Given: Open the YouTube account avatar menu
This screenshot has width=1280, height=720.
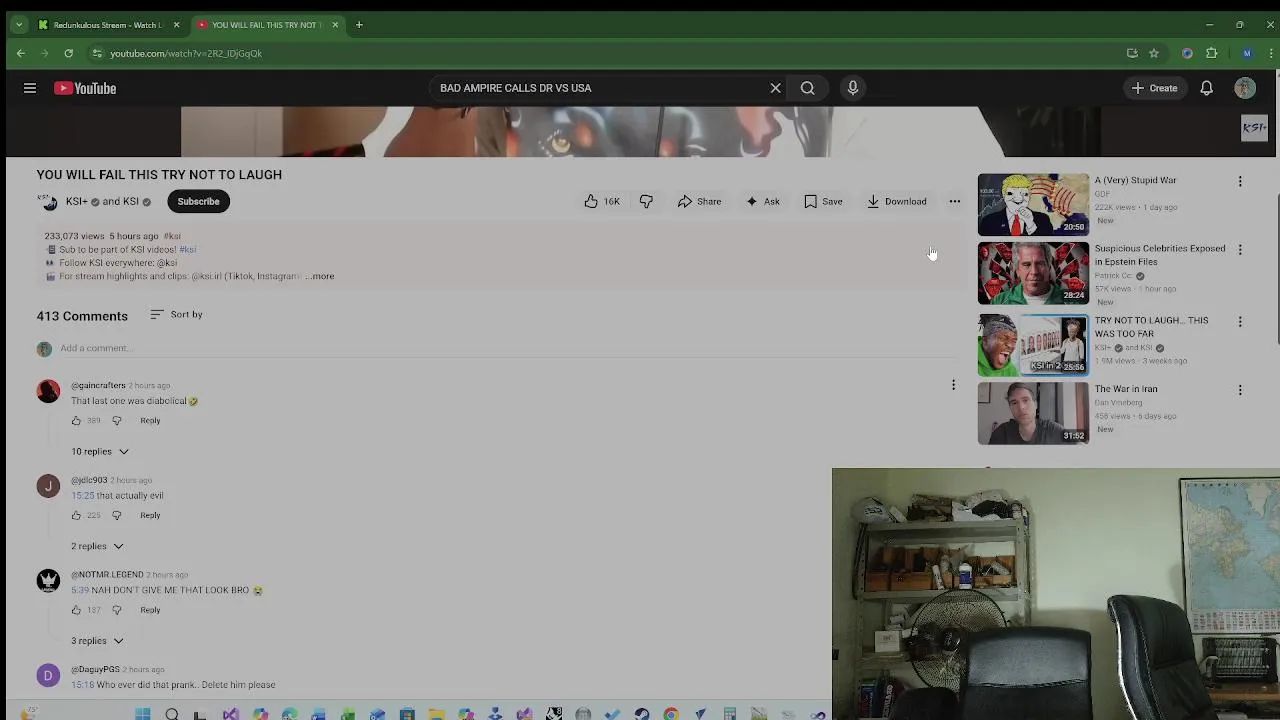Looking at the screenshot, I should [x=1245, y=88].
